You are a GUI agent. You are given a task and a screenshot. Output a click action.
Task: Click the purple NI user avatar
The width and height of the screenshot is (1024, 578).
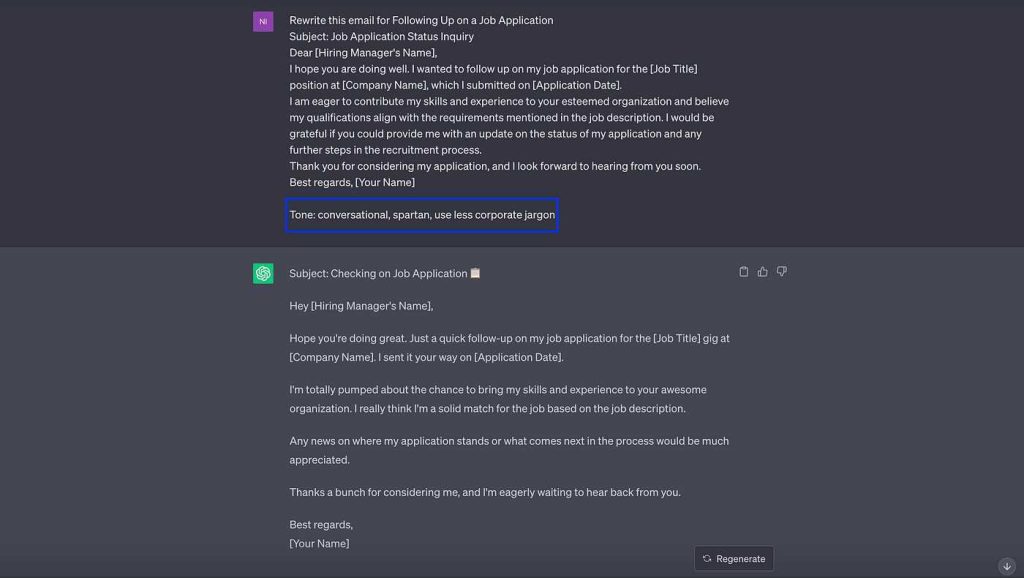point(263,22)
